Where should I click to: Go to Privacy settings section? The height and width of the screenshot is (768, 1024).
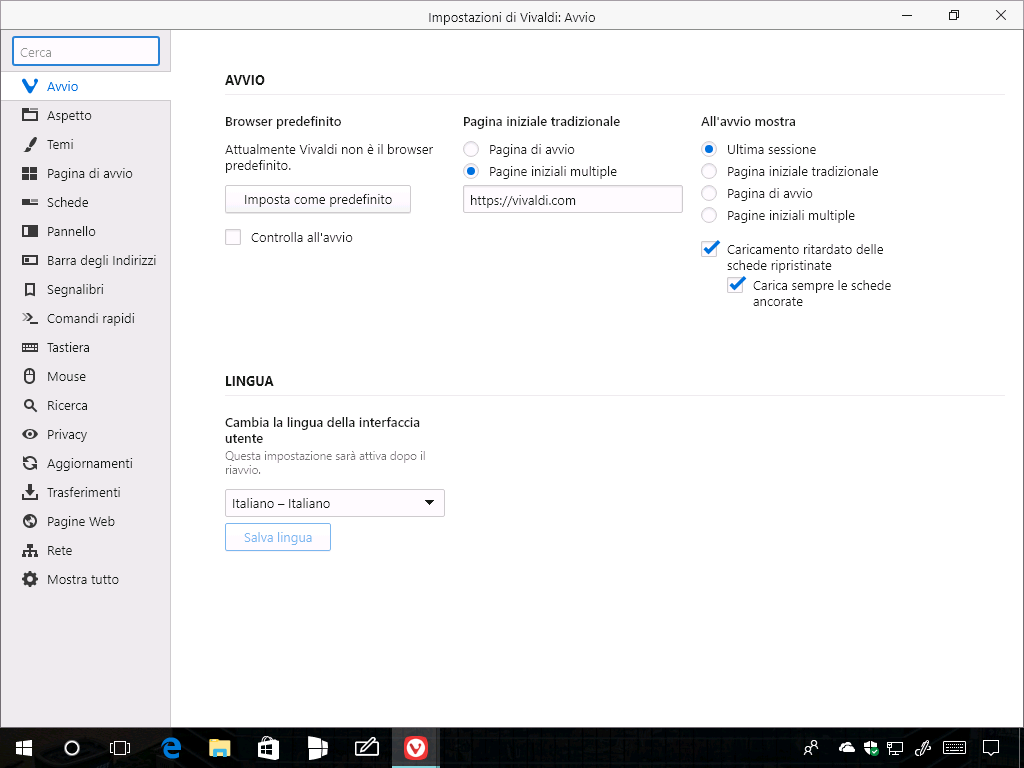(86, 434)
